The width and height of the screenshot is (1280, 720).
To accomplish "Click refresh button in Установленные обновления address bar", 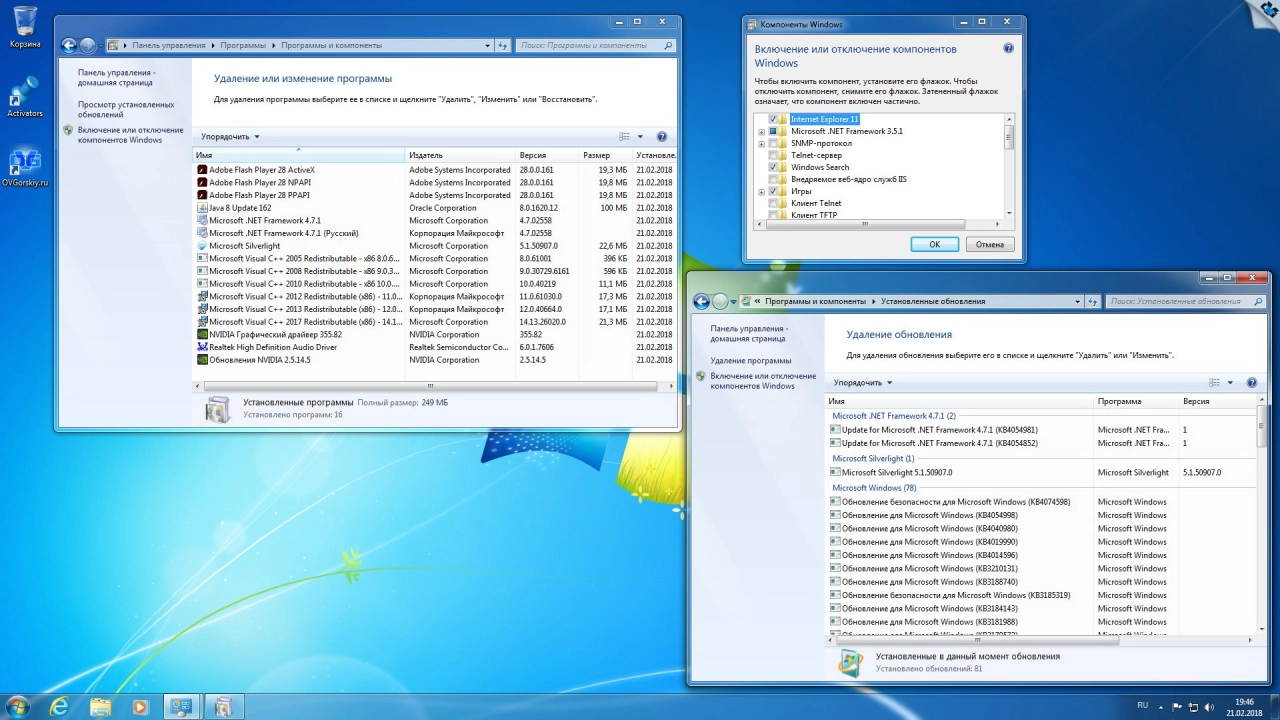I will 1092,301.
